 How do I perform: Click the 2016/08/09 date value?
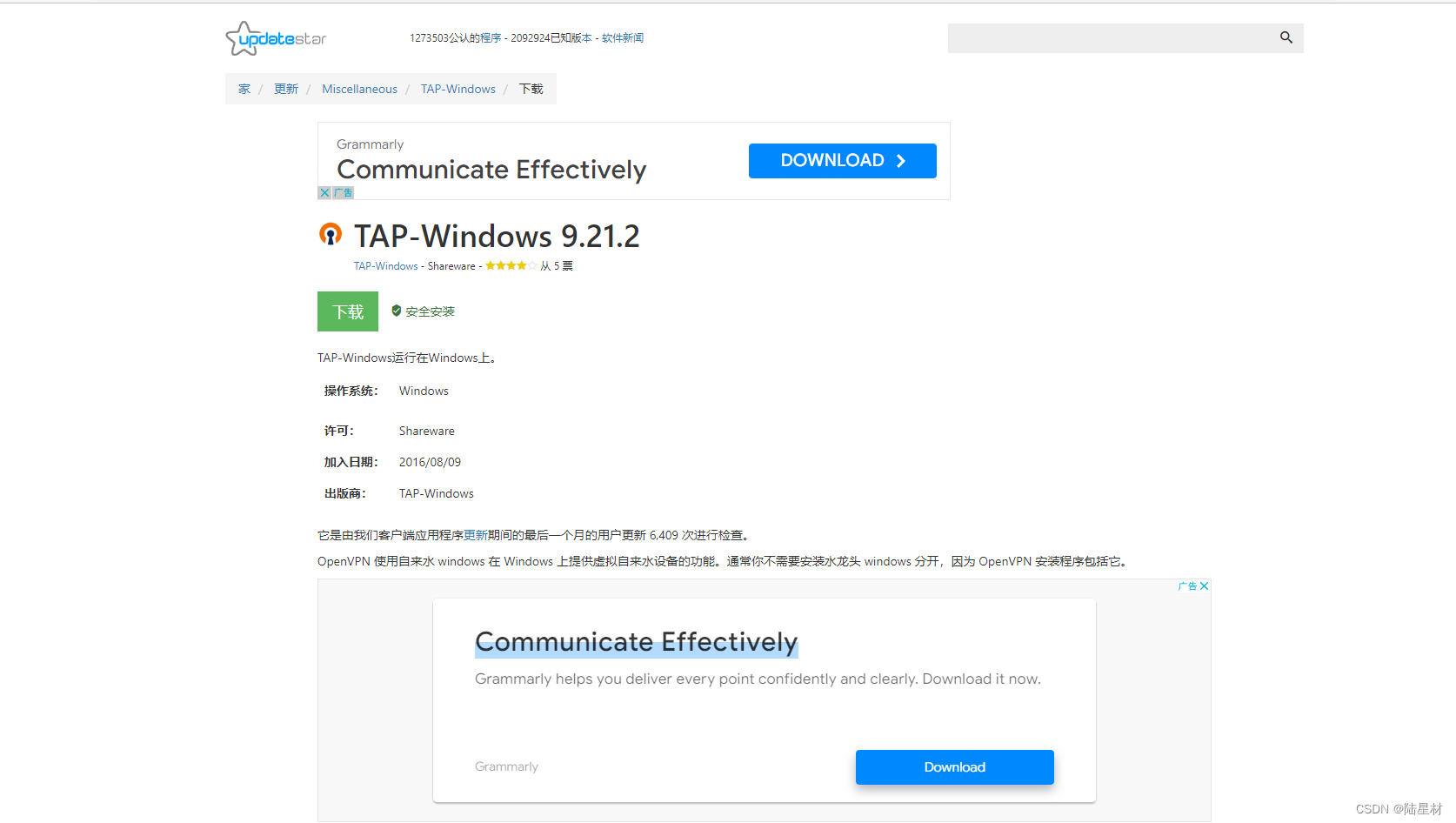click(430, 462)
